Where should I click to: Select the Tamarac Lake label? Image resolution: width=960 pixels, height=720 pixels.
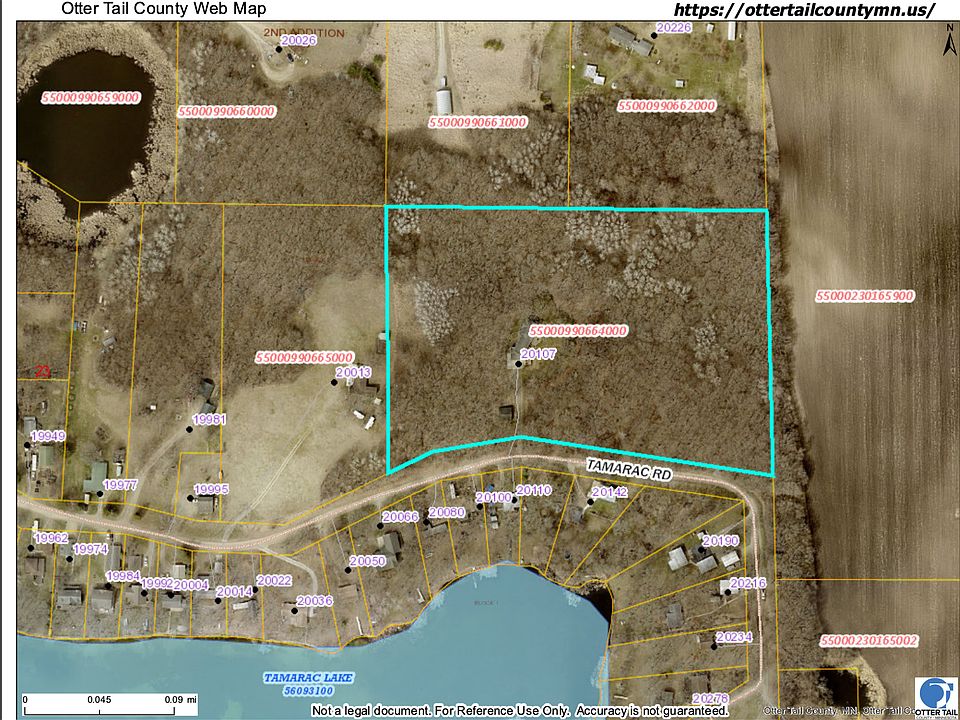[297, 678]
